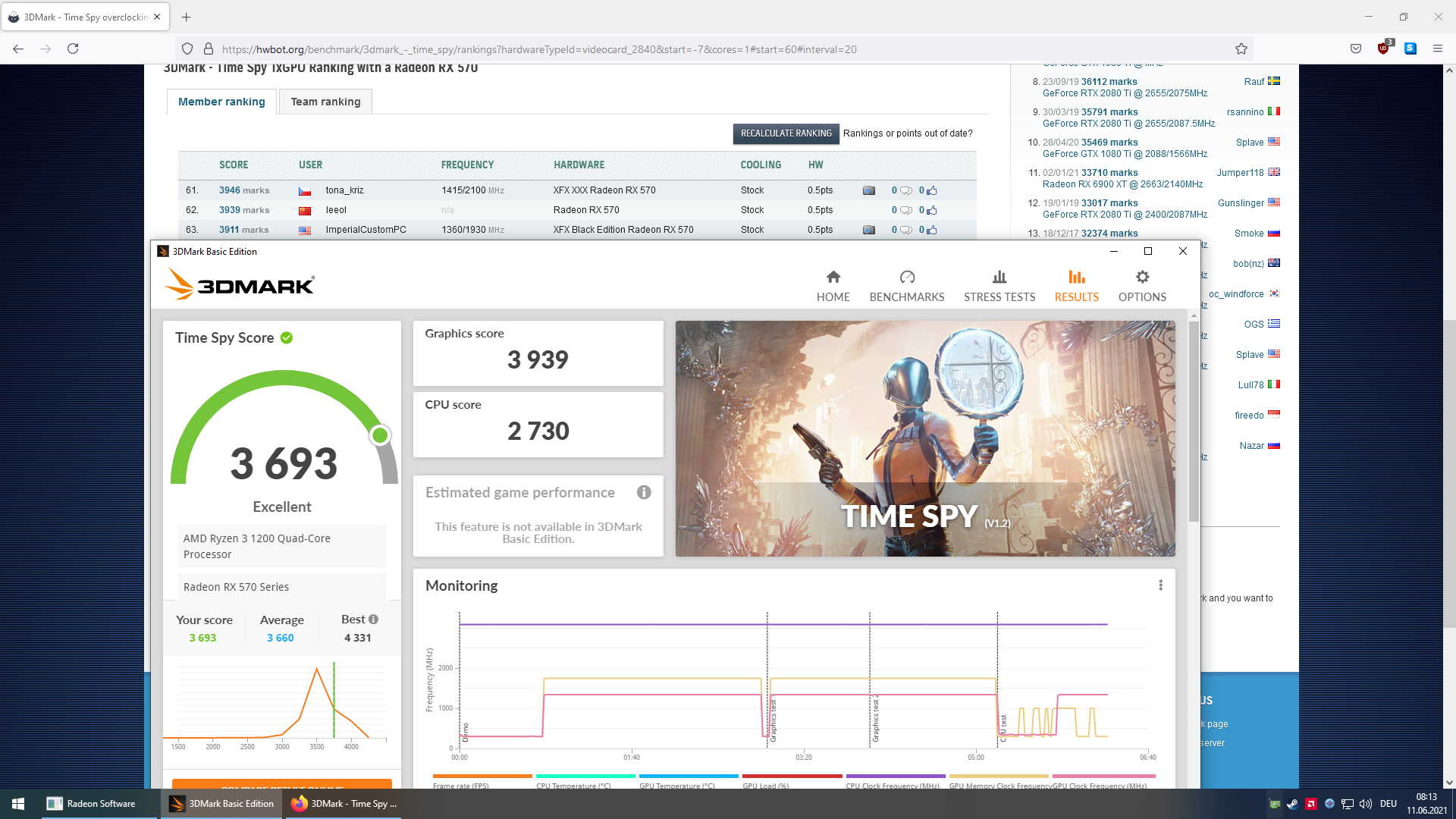This screenshot has height=819, width=1456.
Task: Click camera icon in tona_kriz row
Action: click(869, 190)
